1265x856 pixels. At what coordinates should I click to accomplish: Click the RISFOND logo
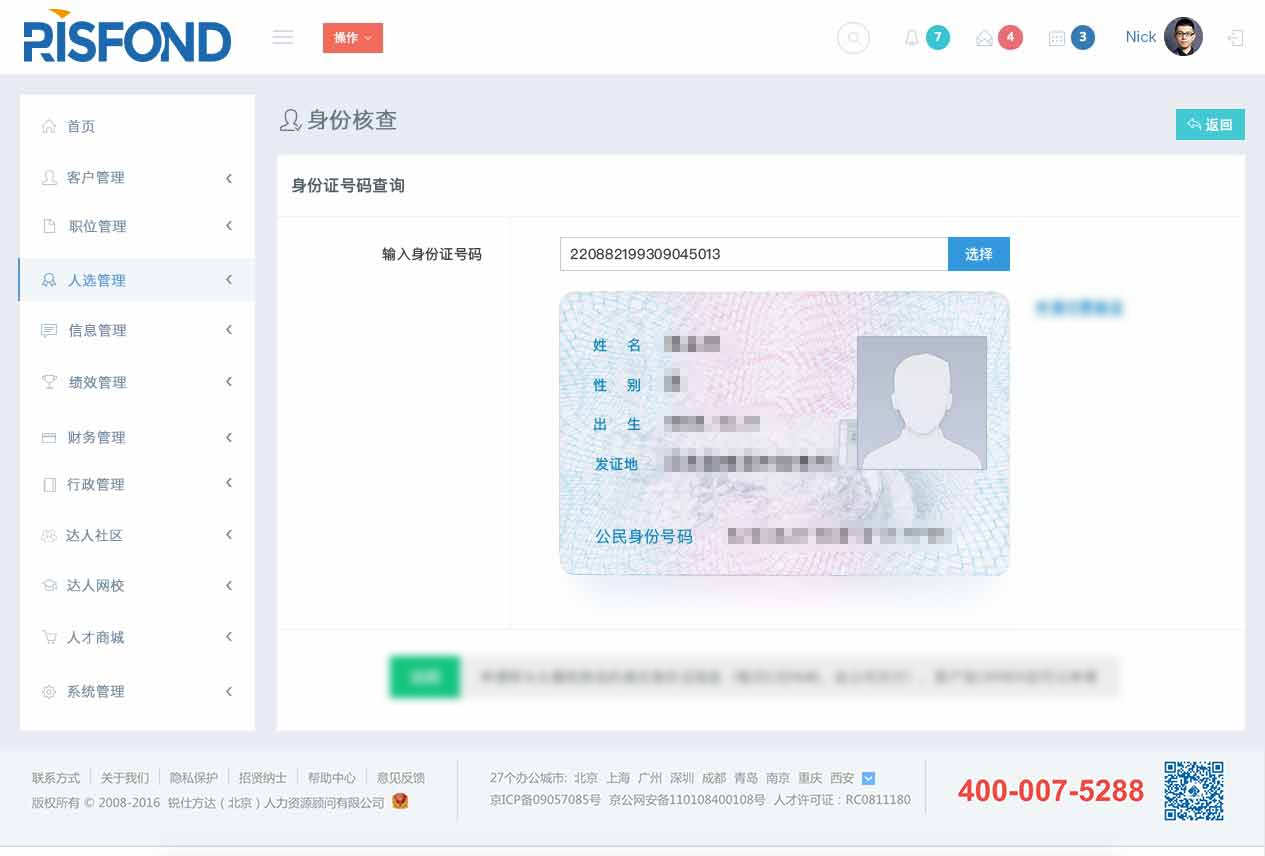pos(127,37)
